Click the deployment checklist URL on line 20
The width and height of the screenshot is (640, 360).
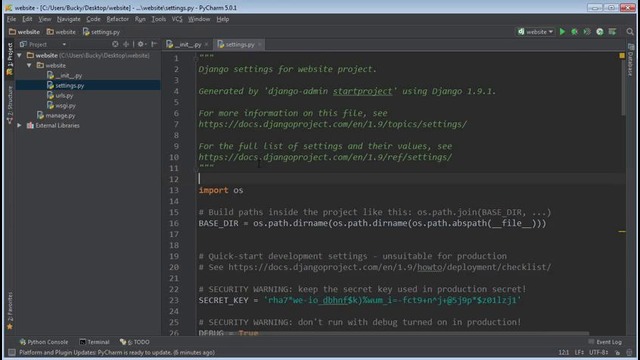390,267
